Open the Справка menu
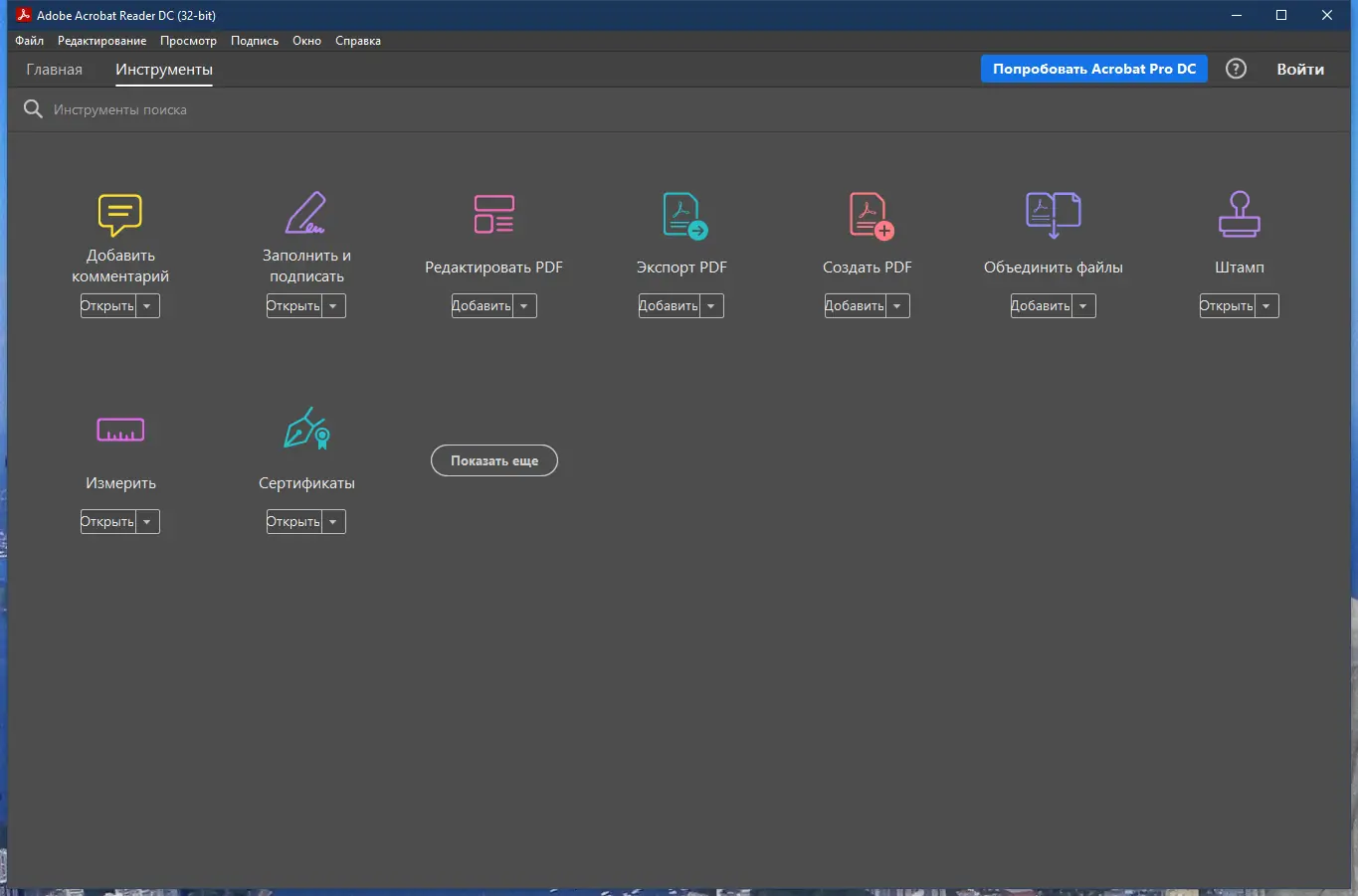The height and width of the screenshot is (896, 1358). coord(357,41)
